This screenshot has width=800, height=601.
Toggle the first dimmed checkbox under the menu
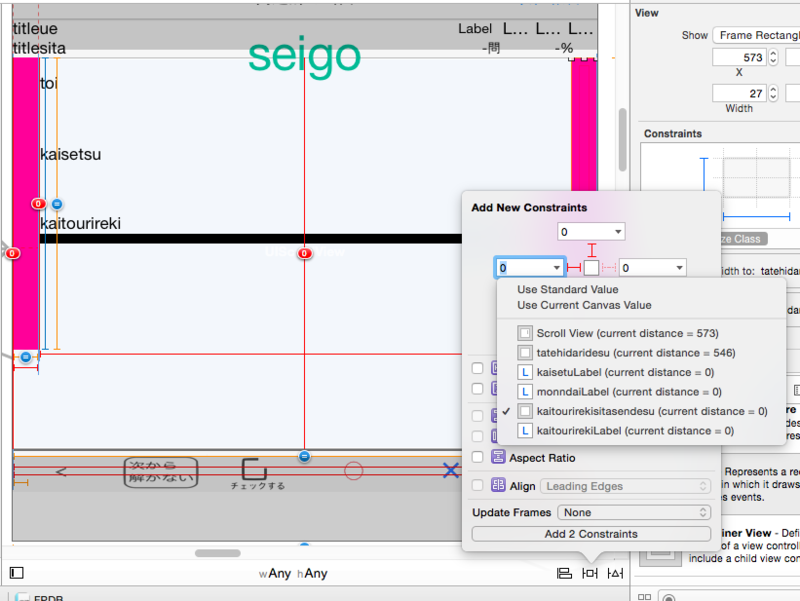[x=478, y=415]
